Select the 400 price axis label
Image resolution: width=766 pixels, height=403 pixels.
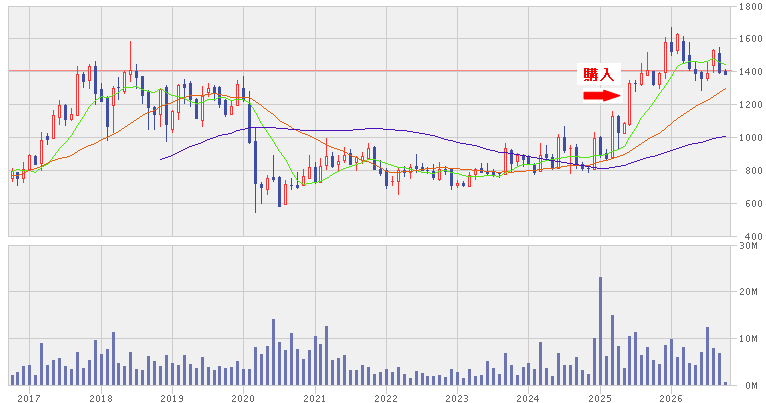tap(754, 236)
